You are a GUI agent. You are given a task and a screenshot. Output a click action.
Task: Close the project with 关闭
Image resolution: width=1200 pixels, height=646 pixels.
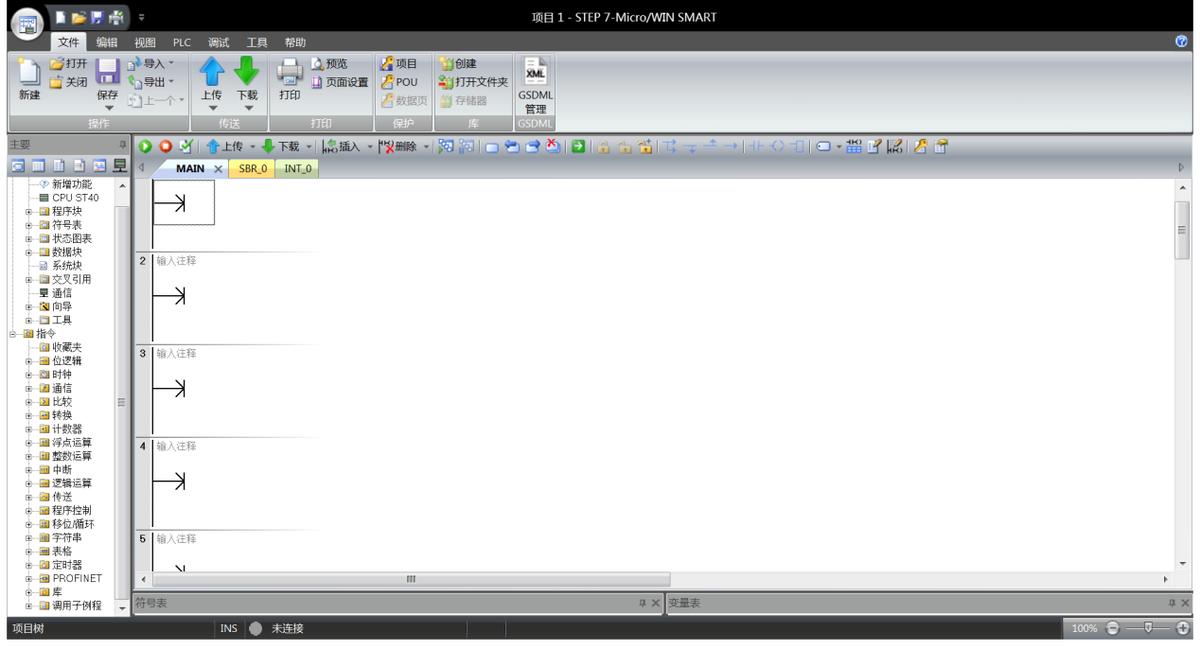point(69,81)
